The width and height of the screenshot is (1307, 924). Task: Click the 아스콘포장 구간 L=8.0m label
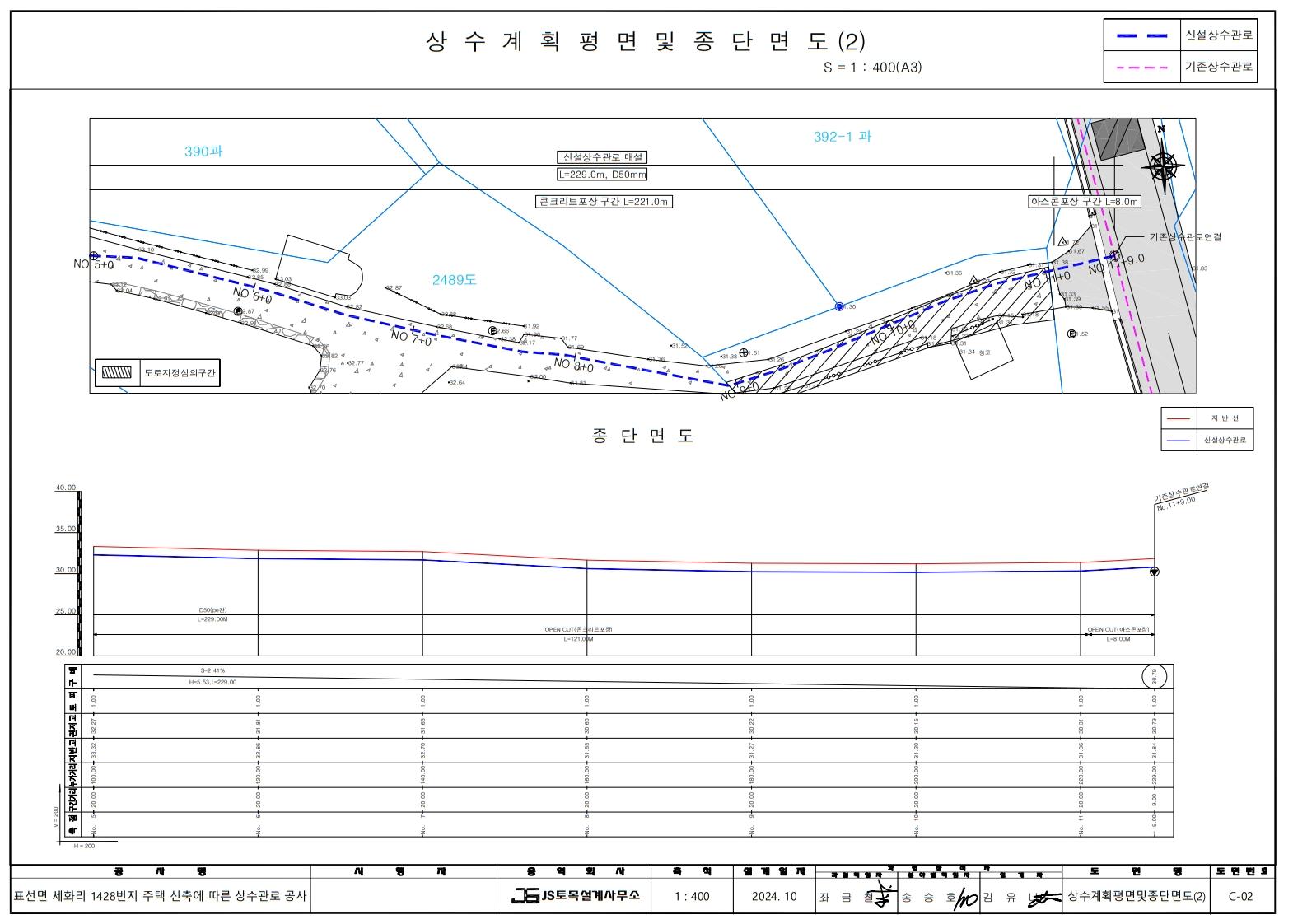click(x=1085, y=202)
